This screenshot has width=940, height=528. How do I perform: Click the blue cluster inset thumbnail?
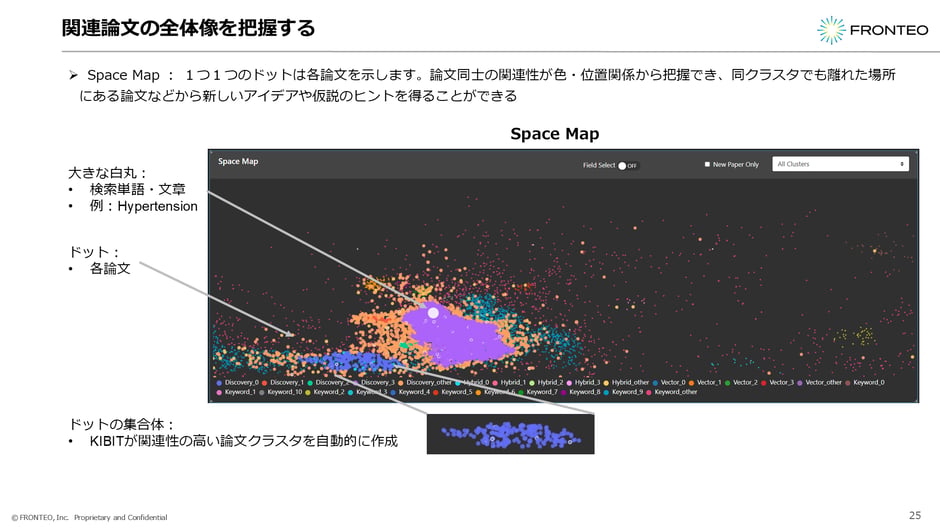[x=510, y=434]
